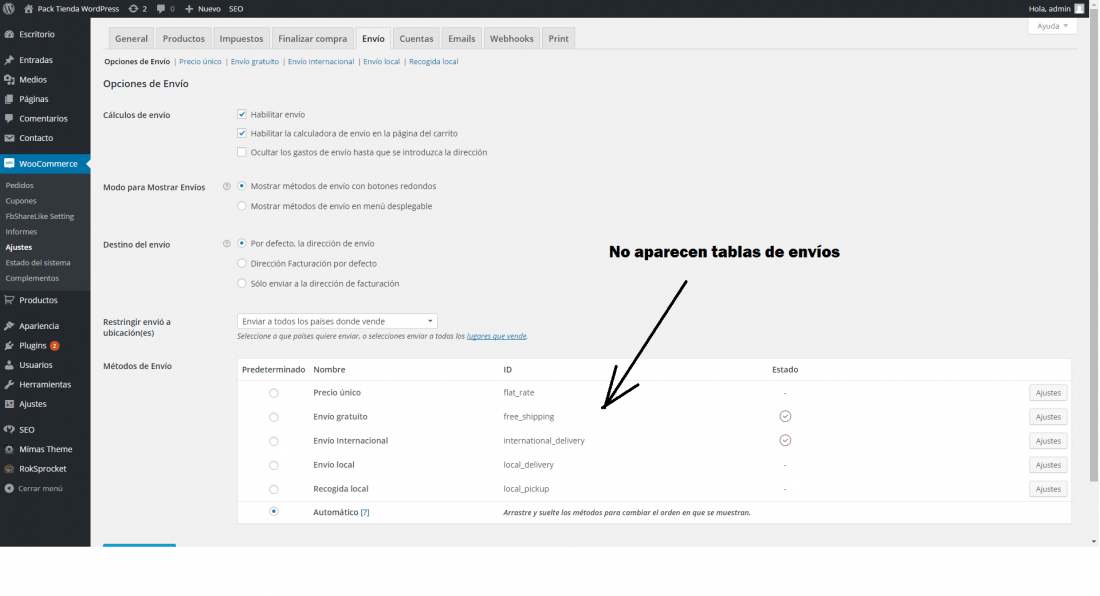Open Entradas pin icon in sidebar

[9, 60]
